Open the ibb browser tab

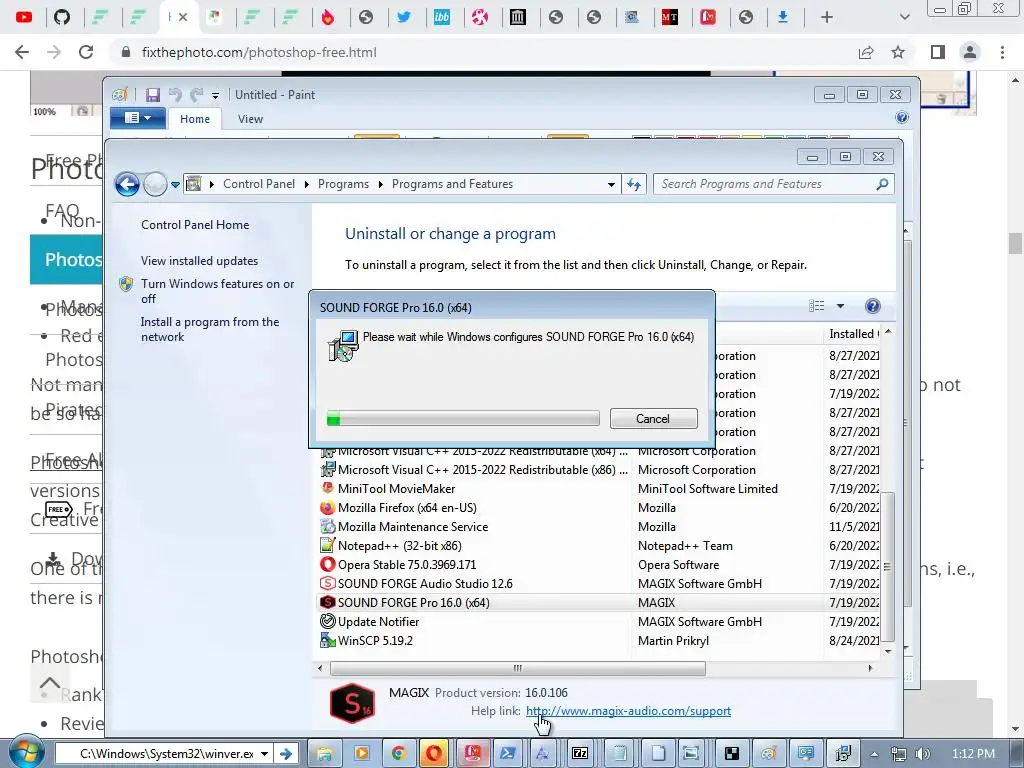pyautogui.click(x=442, y=17)
